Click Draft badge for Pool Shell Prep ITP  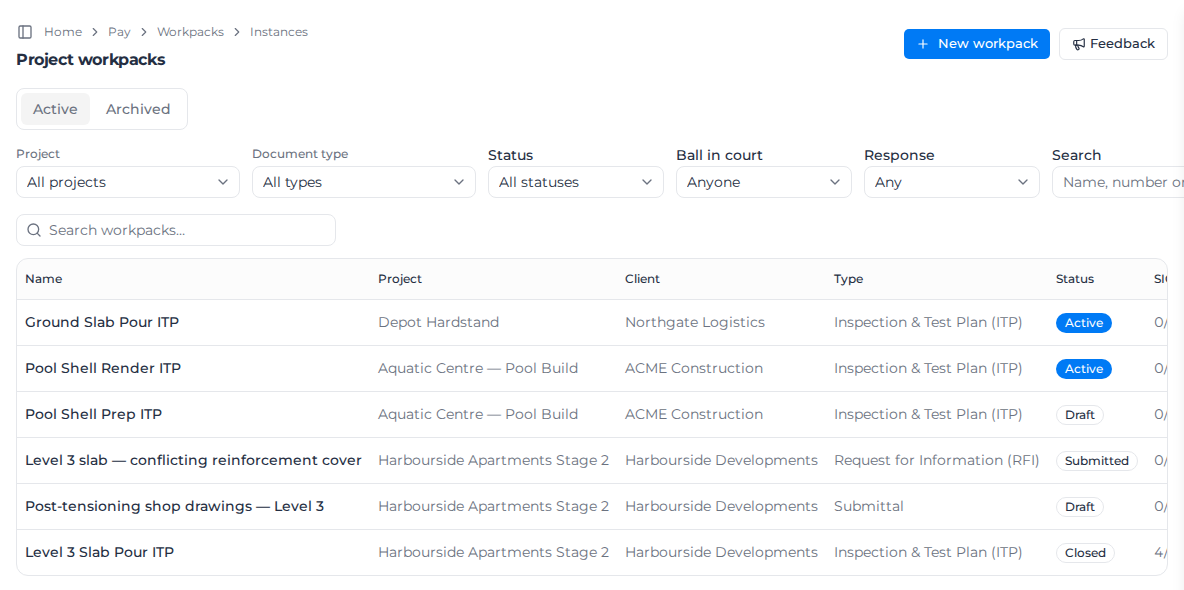tap(1080, 415)
